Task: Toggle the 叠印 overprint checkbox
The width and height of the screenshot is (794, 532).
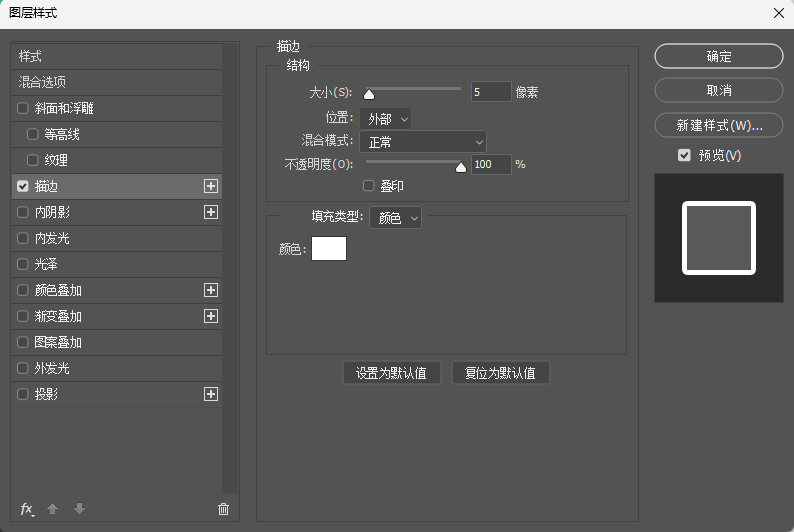Action: tap(369, 186)
